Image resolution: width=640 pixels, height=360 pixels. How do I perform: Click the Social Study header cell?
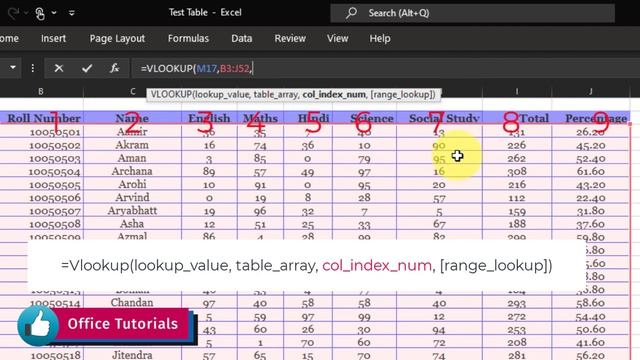click(x=439, y=118)
